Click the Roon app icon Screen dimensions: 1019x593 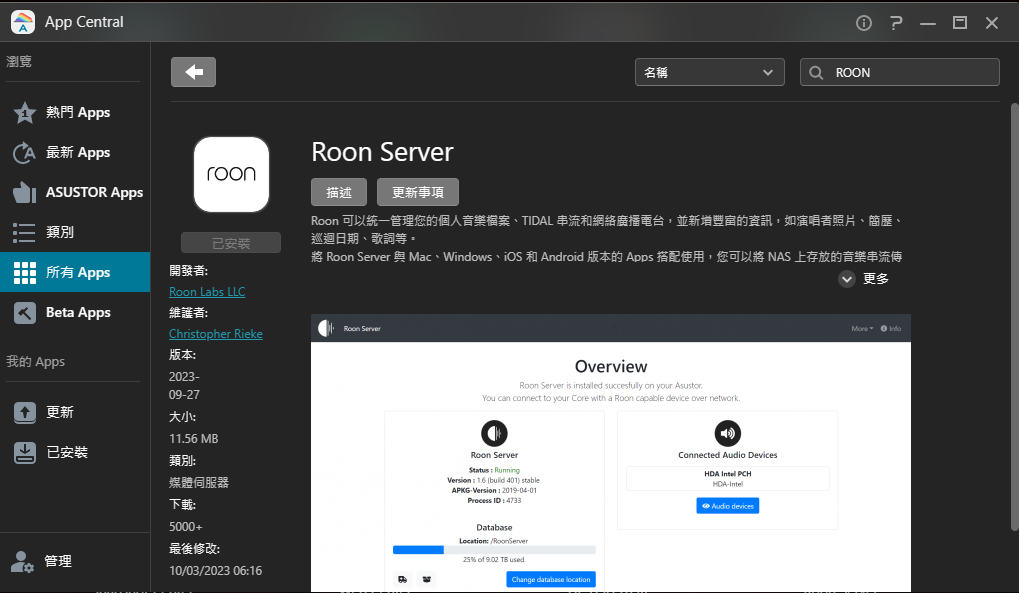tap(231, 174)
